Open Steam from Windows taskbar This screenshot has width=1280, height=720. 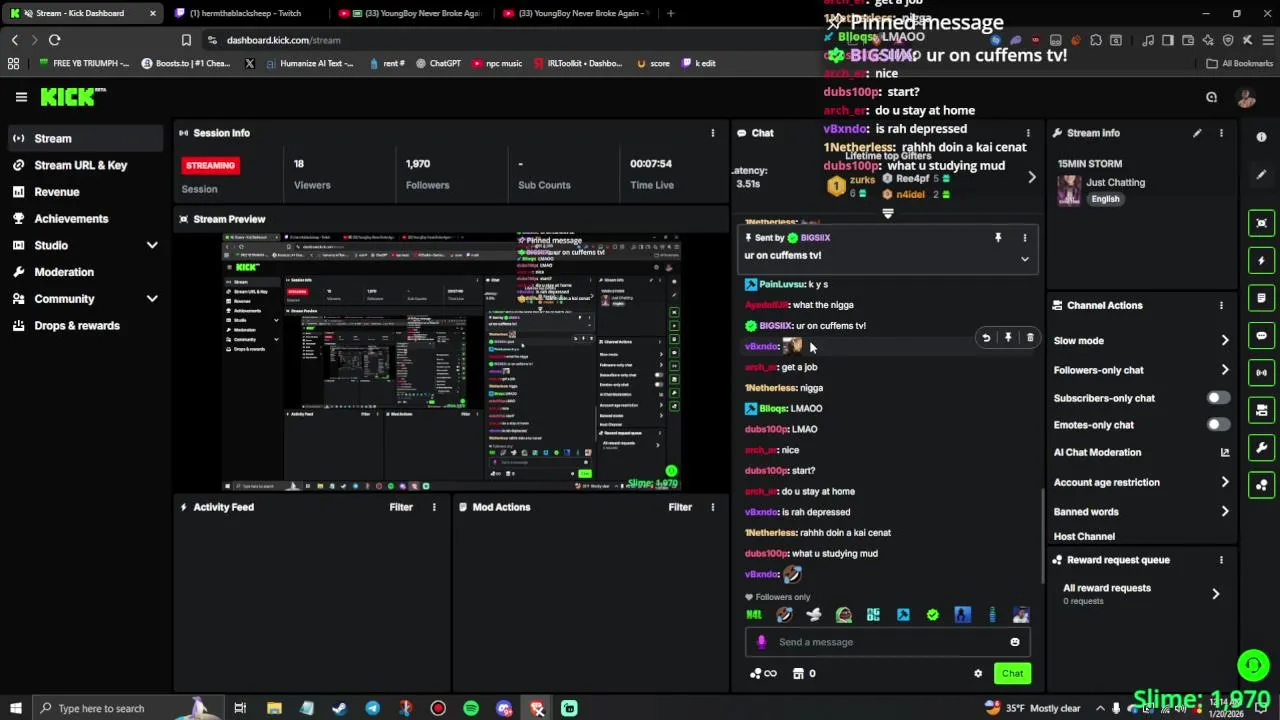[x=339, y=708]
